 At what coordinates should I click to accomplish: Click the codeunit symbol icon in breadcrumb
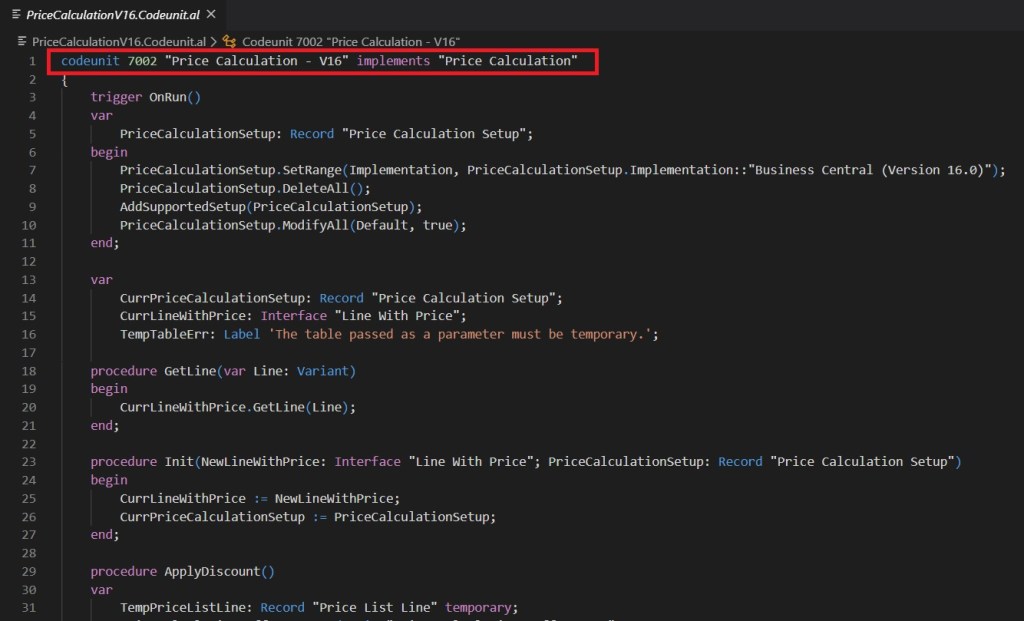(229, 41)
